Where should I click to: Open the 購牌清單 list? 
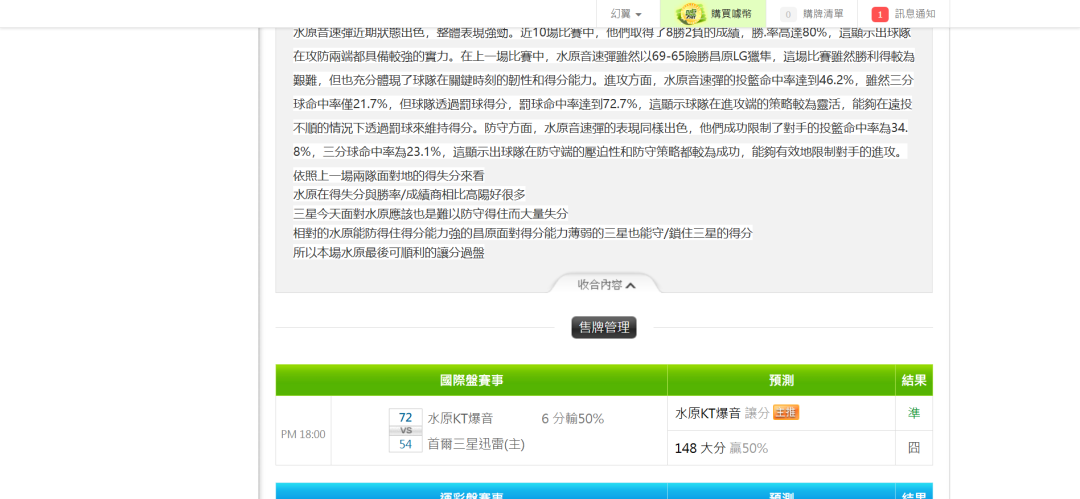point(822,14)
